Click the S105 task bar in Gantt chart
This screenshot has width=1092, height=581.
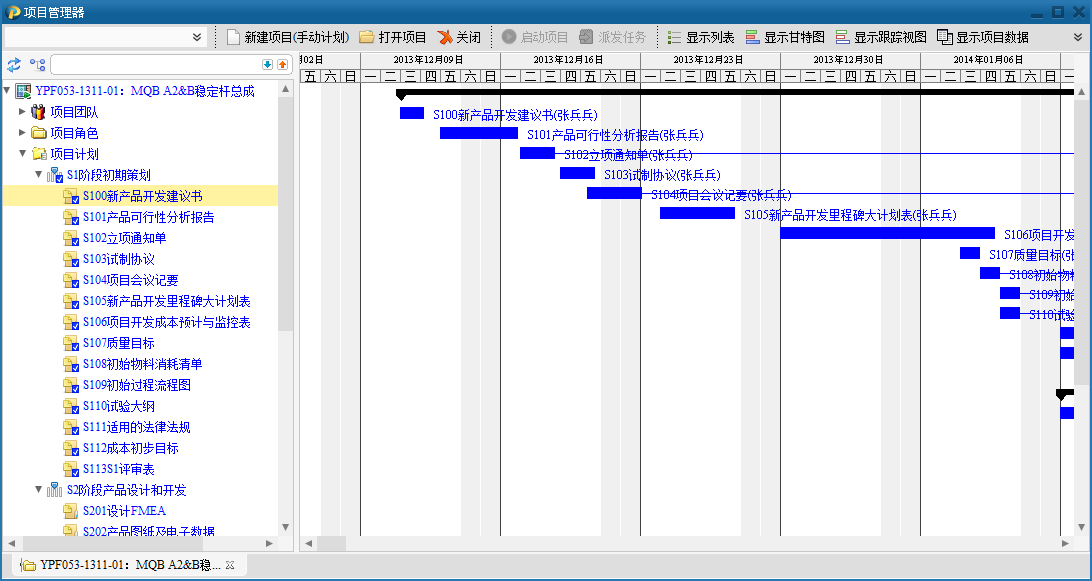[x=697, y=213]
